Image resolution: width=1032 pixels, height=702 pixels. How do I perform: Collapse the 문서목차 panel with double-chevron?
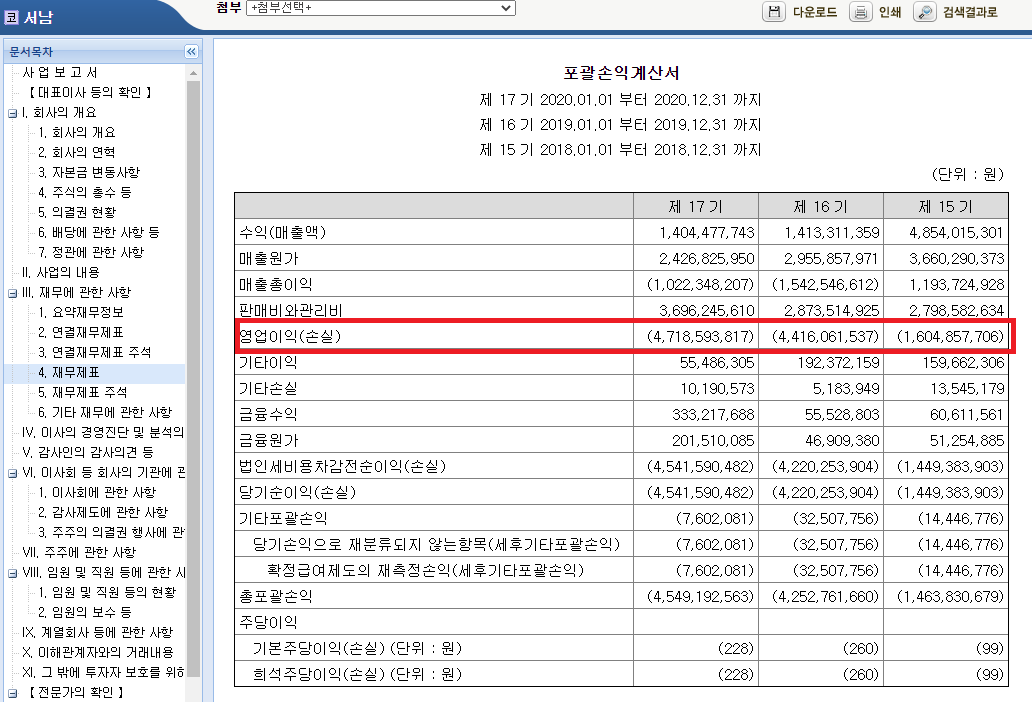point(191,51)
